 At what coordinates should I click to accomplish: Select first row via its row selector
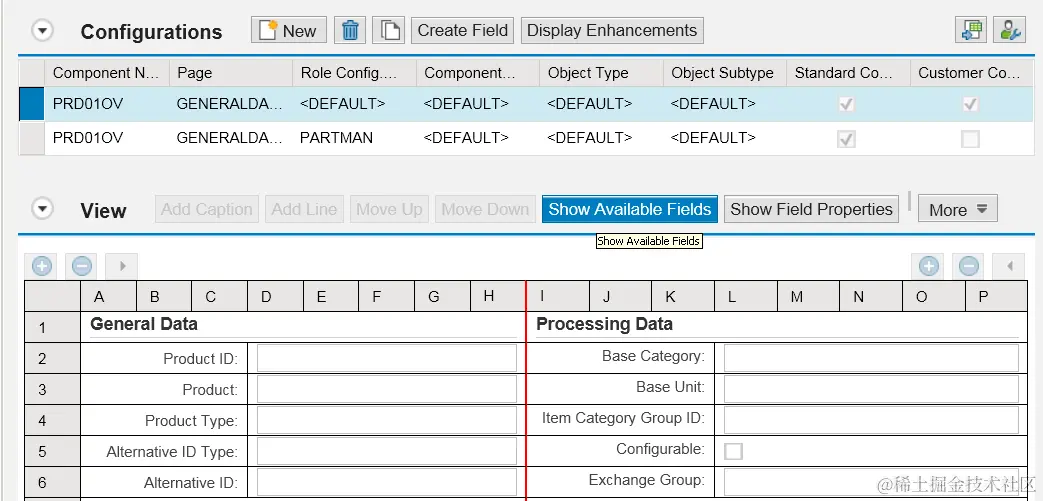[31, 104]
